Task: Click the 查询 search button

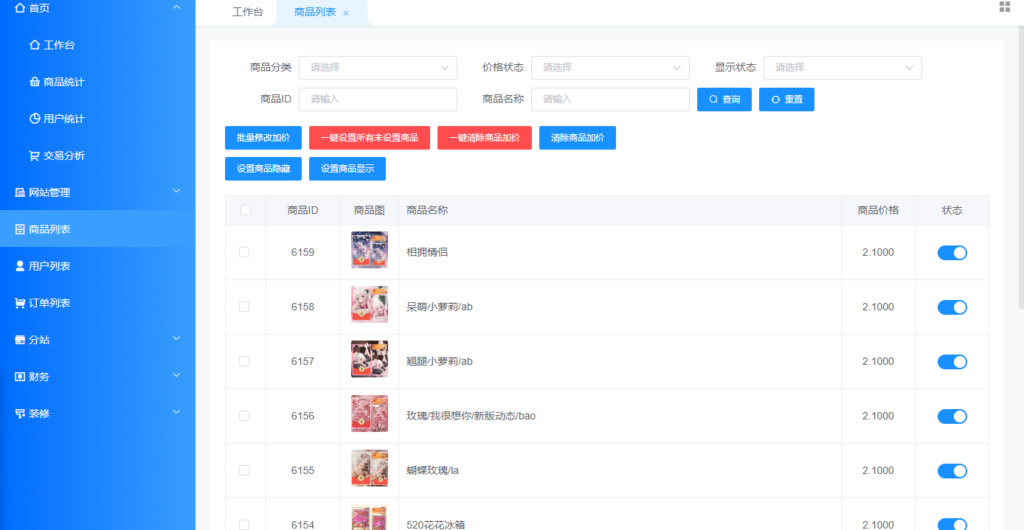Action: [x=724, y=100]
